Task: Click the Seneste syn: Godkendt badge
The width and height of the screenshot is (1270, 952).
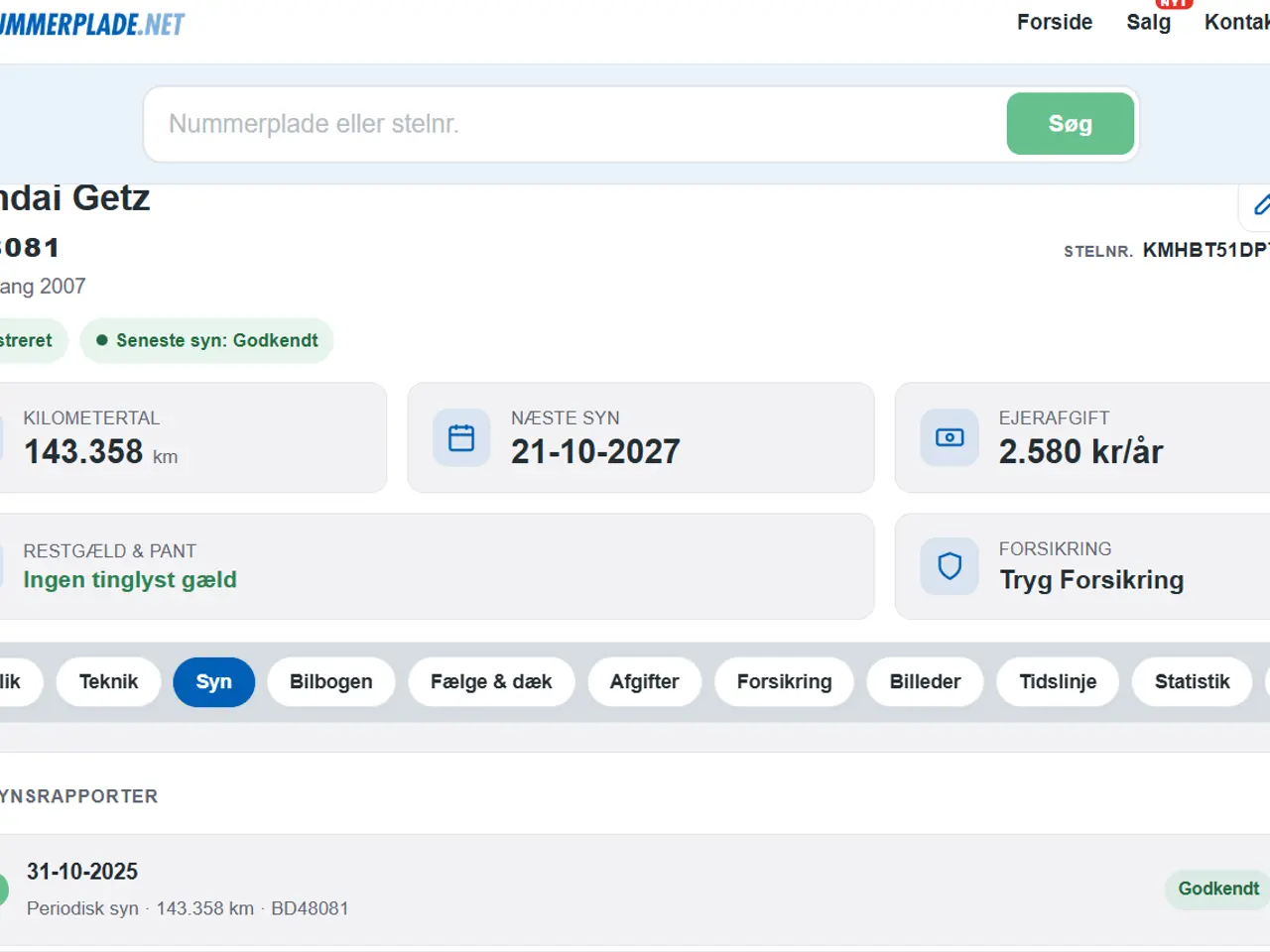Action: point(206,340)
